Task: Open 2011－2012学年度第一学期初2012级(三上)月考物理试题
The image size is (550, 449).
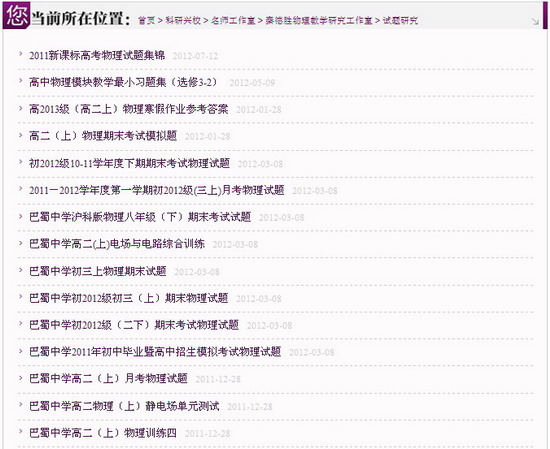Action: 156,190
